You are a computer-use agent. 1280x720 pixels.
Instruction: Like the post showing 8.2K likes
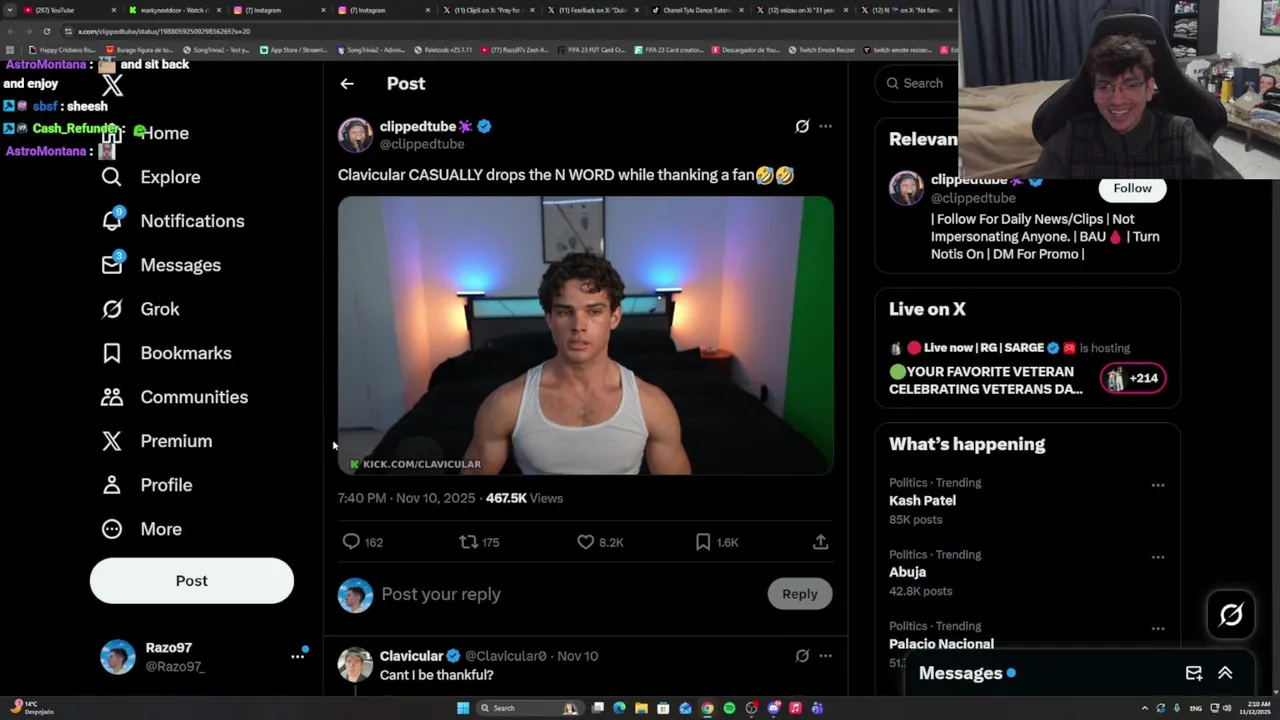586,542
